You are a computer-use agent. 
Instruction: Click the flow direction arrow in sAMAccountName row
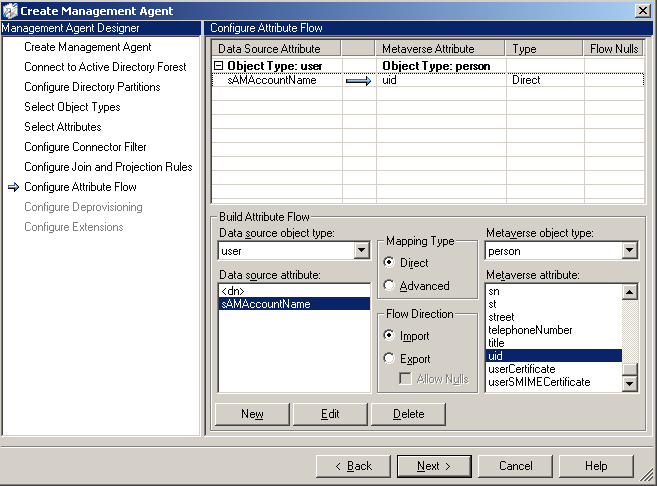tap(359, 81)
